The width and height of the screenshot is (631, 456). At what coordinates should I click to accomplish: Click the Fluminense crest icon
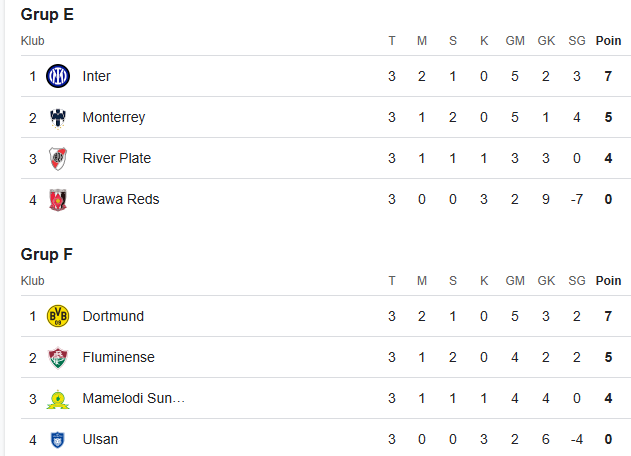tap(58, 357)
